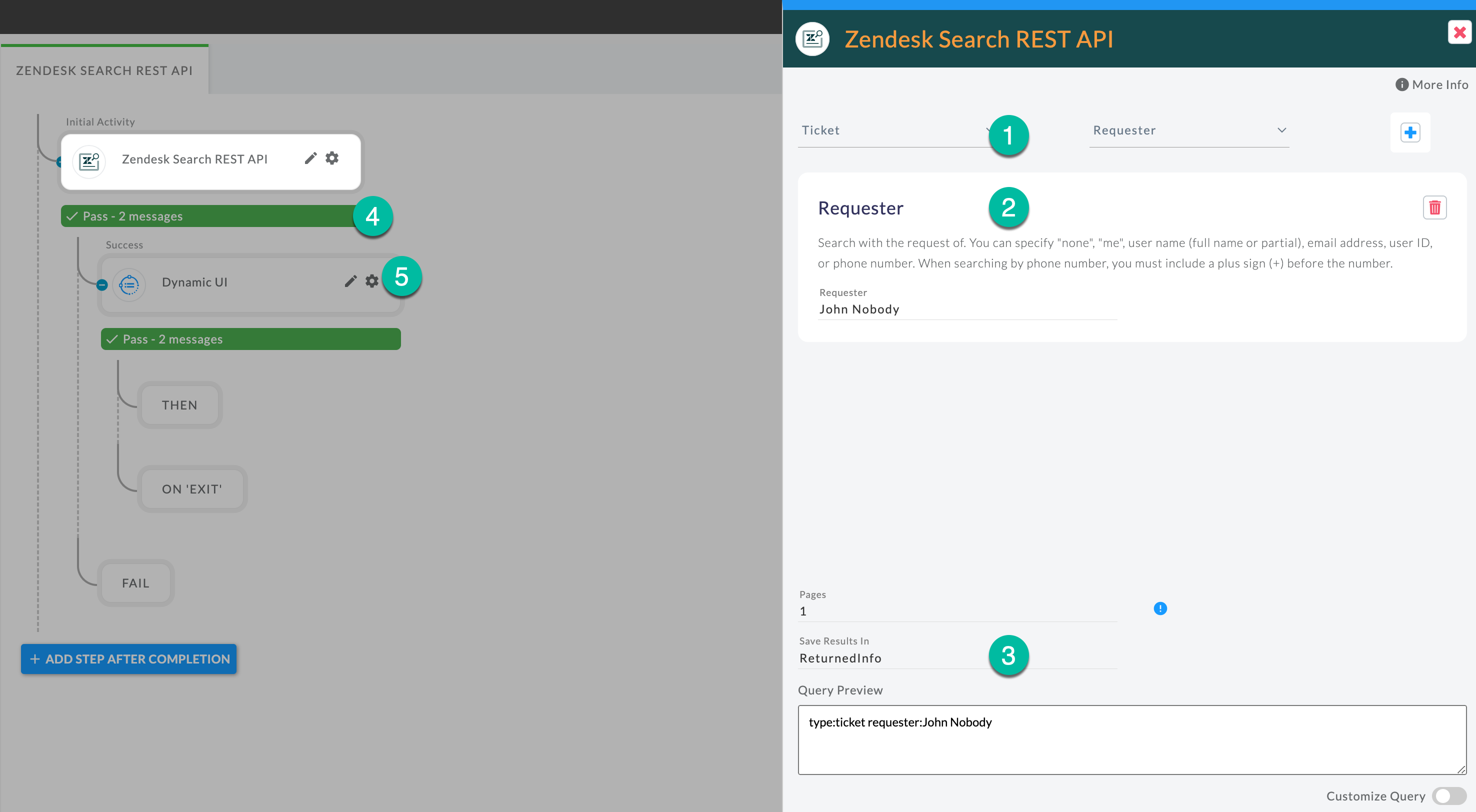
Task: Toggle the Customize Query switch
Action: [1449, 796]
